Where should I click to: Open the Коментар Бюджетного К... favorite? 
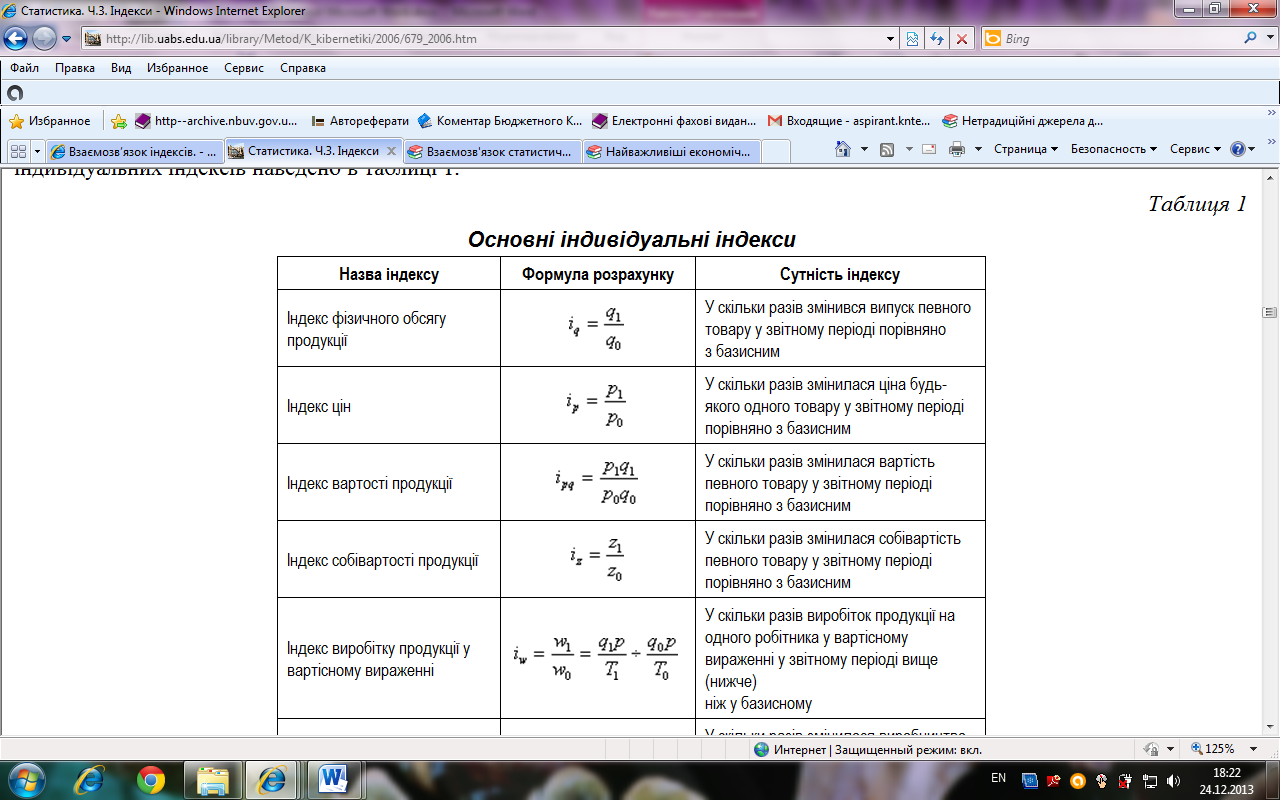499,121
